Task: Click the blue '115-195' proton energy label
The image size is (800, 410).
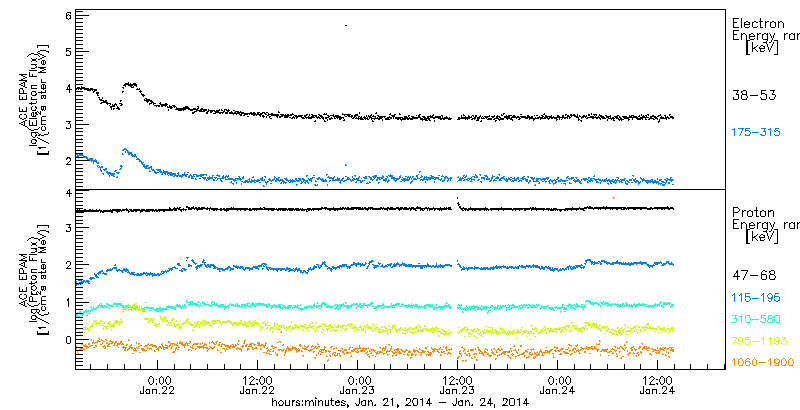Action: click(756, 298)
